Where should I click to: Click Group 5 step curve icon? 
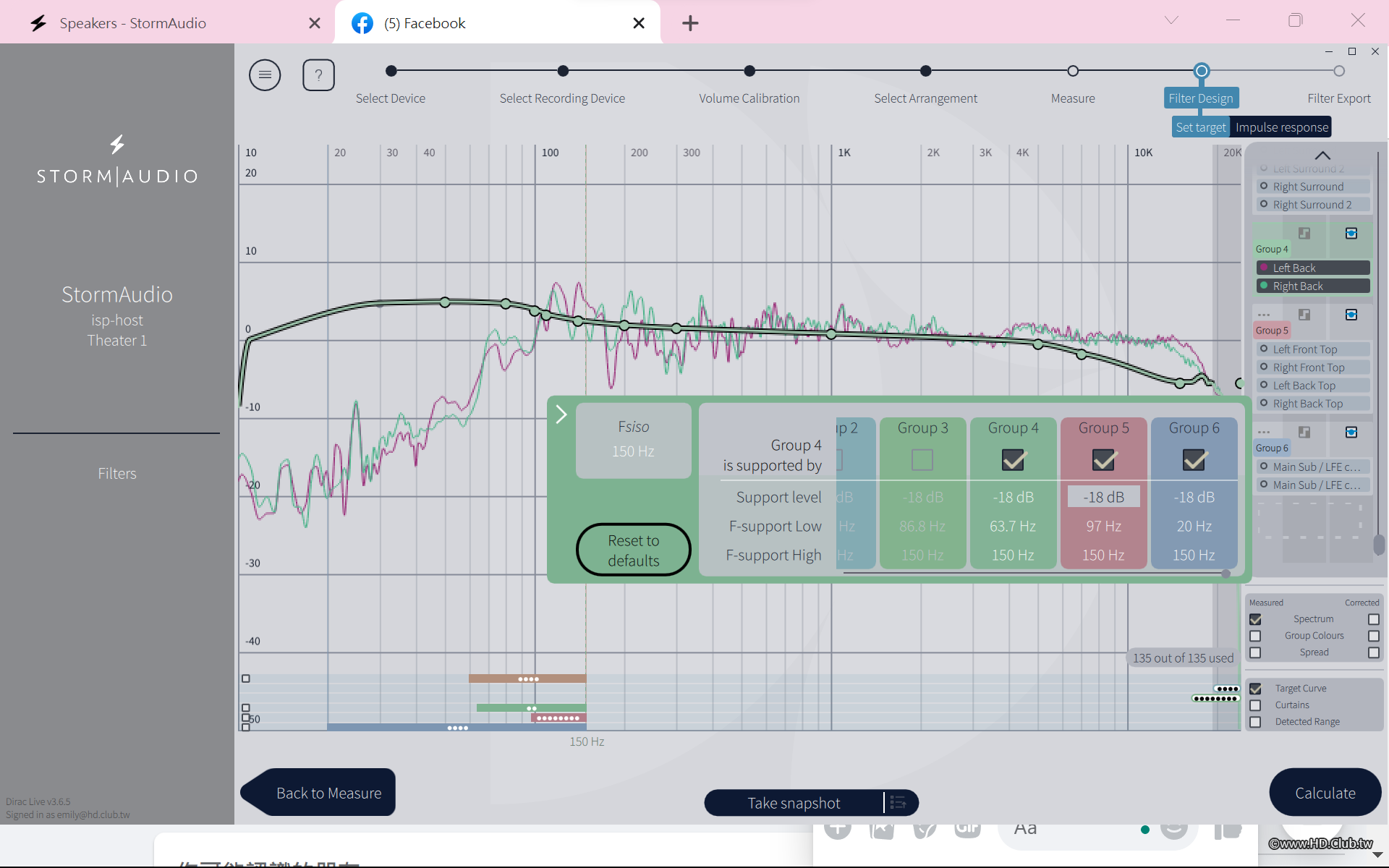1304,315
